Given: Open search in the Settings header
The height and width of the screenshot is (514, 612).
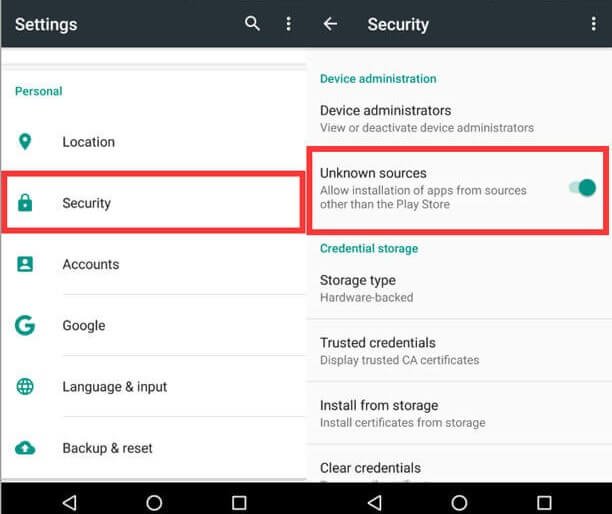Looking at the screenshot, I should [252, 24].
